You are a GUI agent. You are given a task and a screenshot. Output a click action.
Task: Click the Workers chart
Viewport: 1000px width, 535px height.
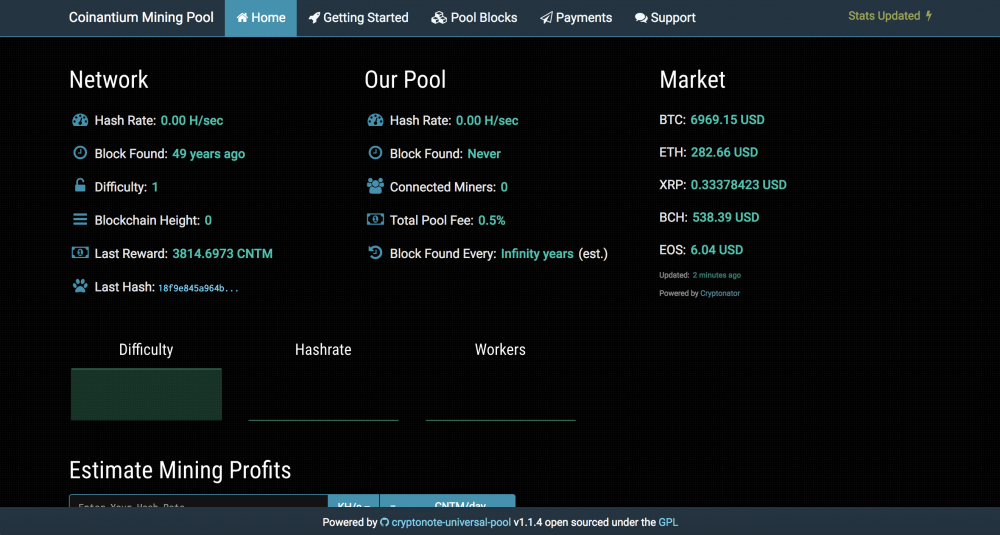(501, 394)
